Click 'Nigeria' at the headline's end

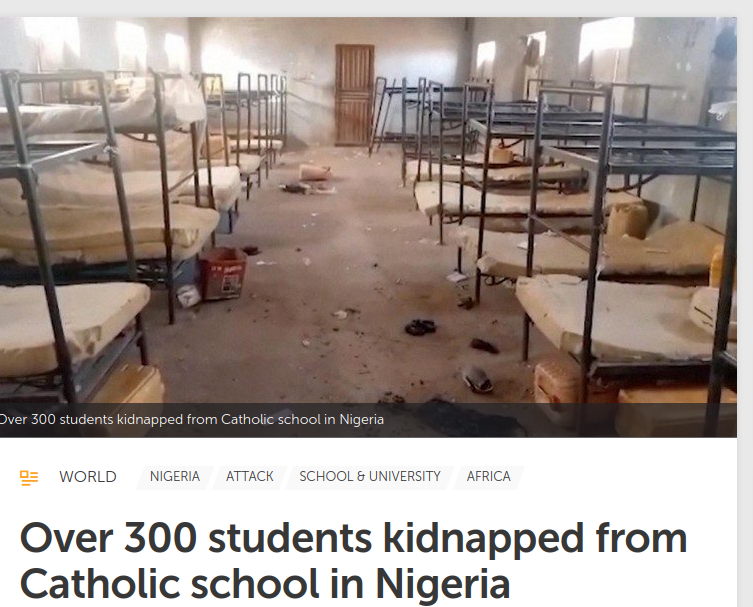pos(442,584)
